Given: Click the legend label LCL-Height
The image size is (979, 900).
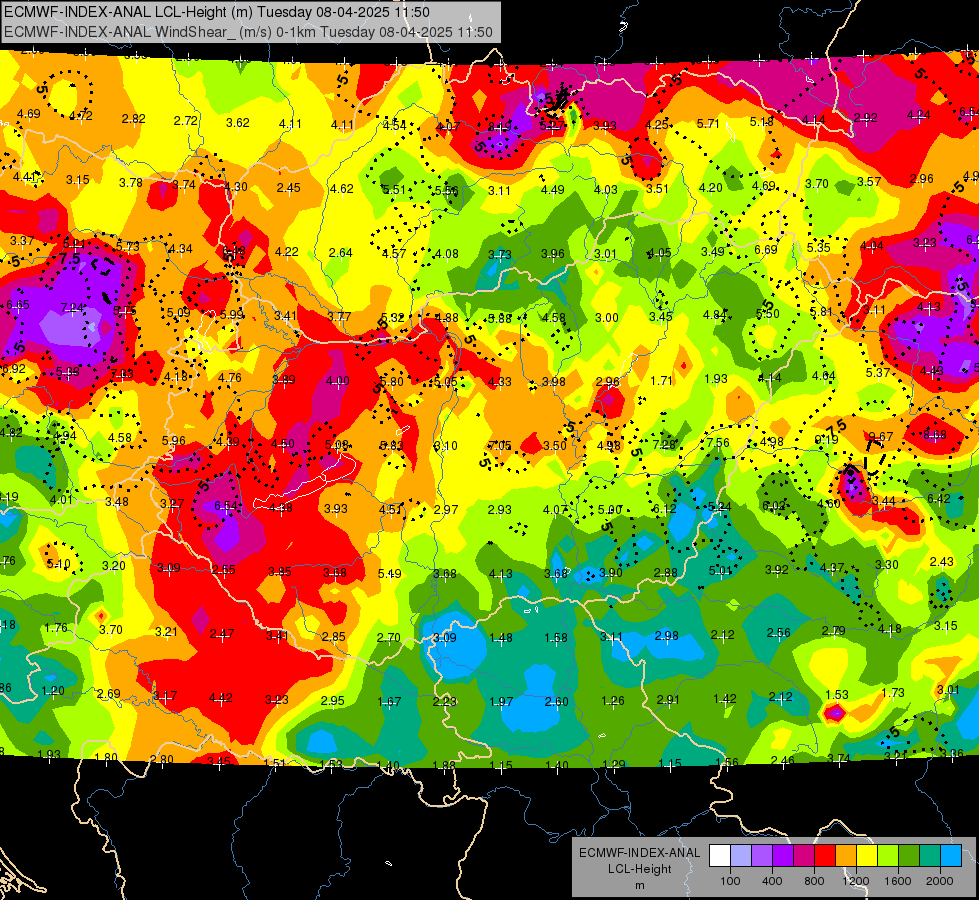Looking at the screenshot, I should 639,869.
